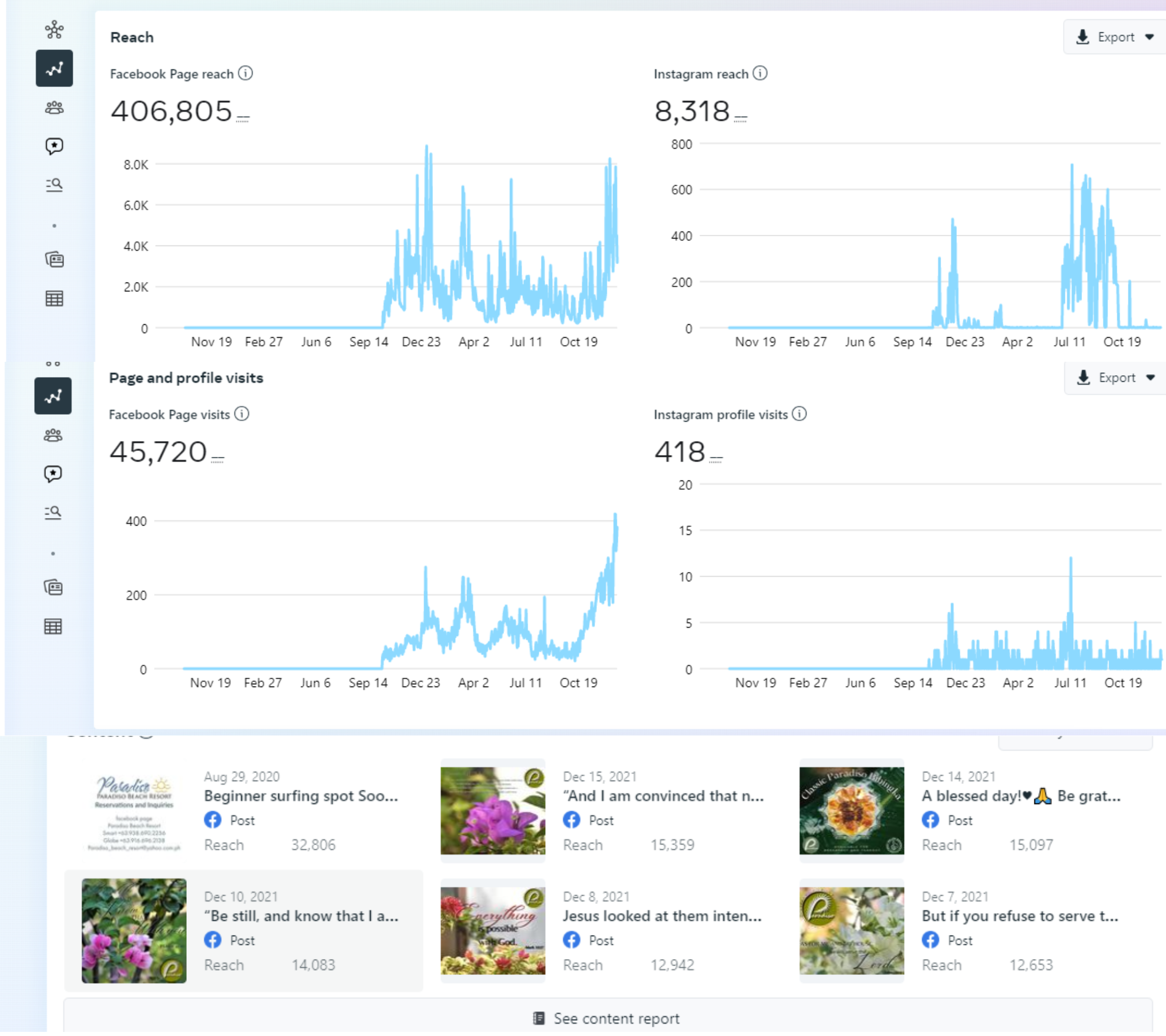The height and width of the screenshot is (1036, 1166).
Task: Open the table grid icon in the top sidebar
Action: [54, 298]
